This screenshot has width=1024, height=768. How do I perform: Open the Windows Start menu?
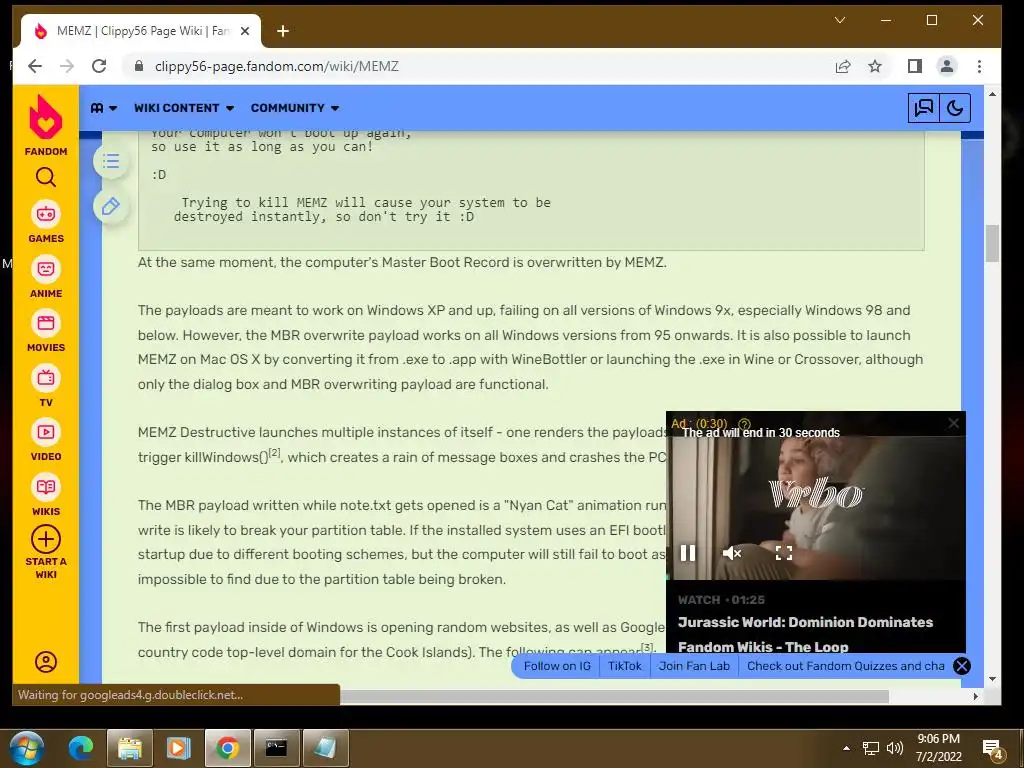(x=26, y=748)
